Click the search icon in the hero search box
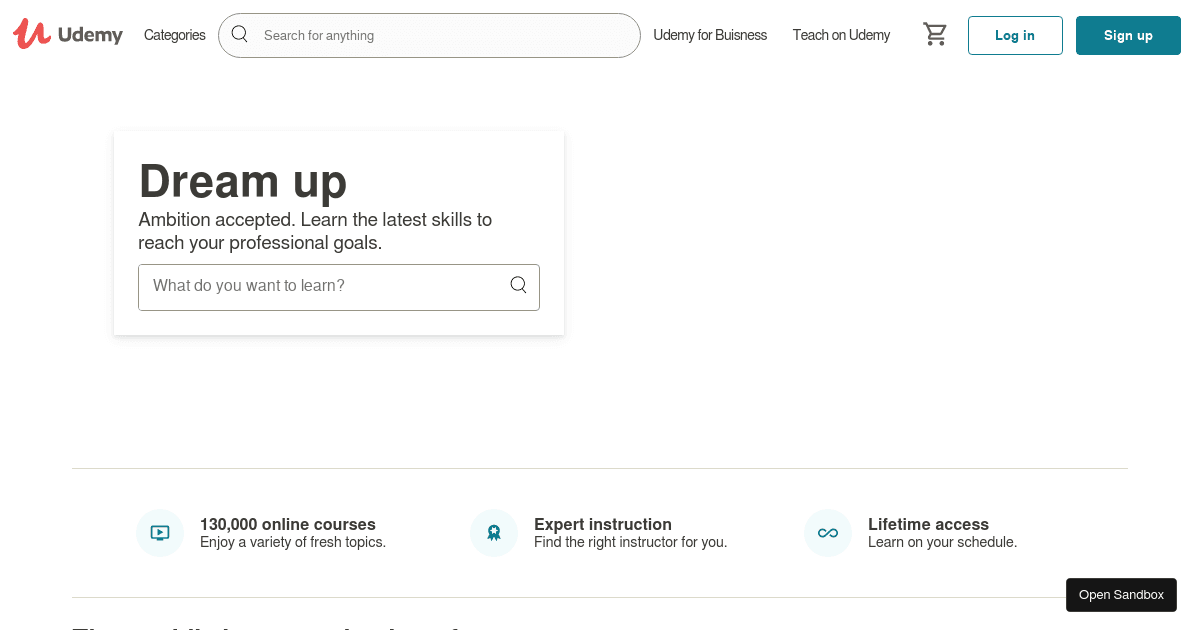 pos(518,286)
